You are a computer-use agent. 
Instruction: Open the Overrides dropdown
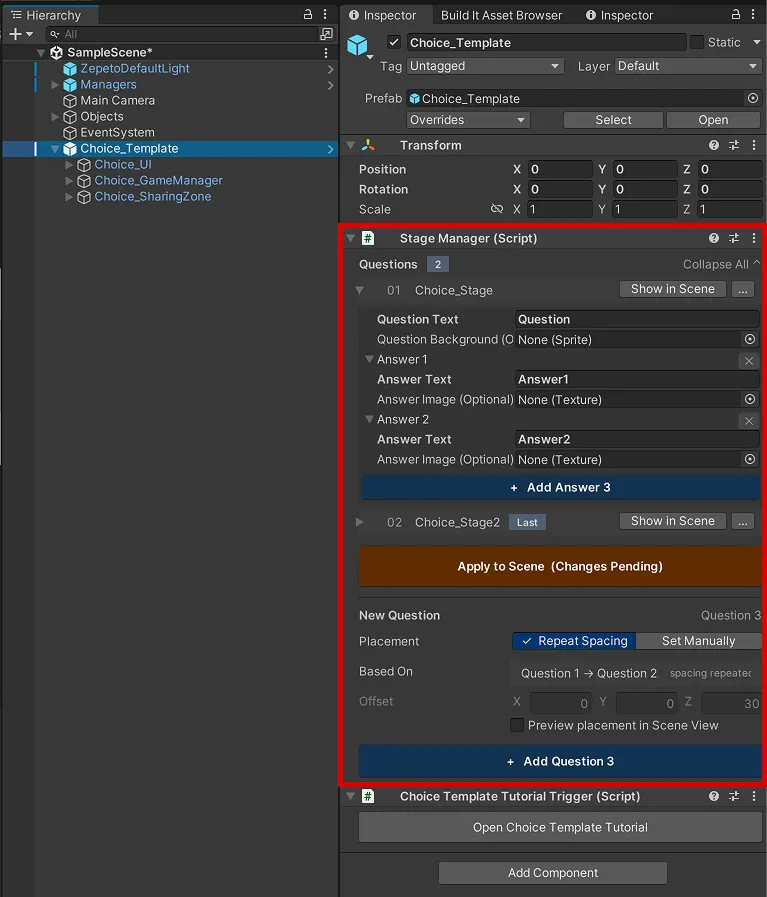click(468, 120)
